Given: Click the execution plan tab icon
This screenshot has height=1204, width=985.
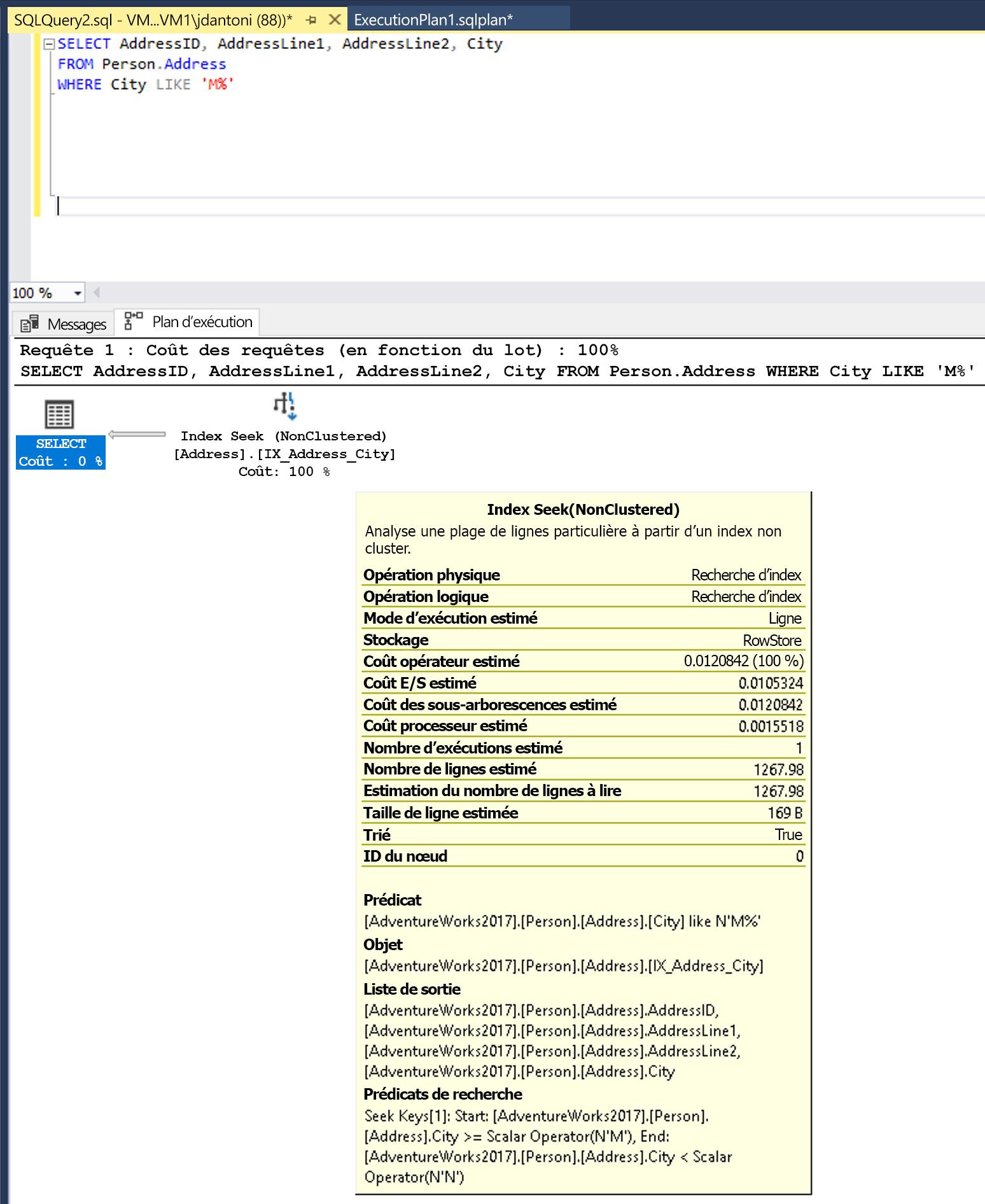Looking at the screenshot, I should 134,320.
